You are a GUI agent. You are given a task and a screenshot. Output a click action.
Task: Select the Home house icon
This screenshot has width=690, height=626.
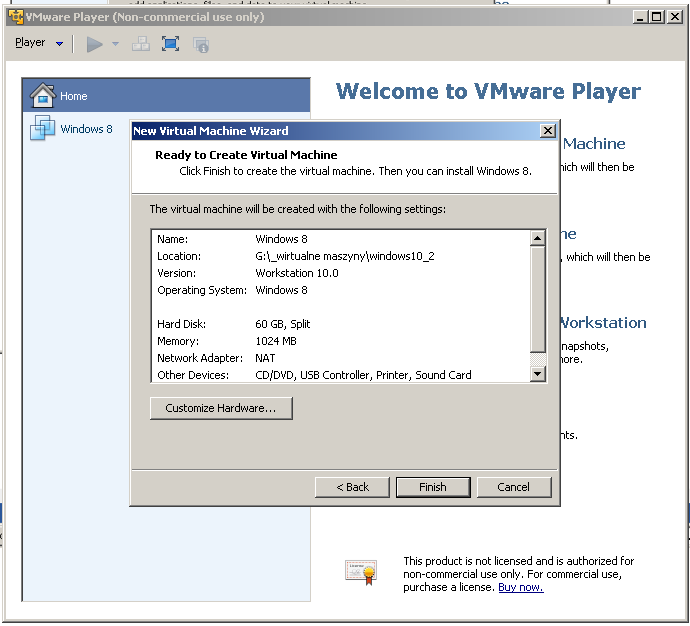[x=43, y=95]
